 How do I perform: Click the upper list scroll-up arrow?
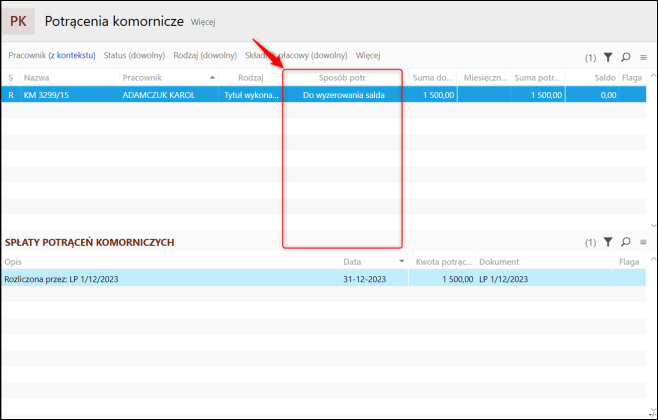[653, 76]
